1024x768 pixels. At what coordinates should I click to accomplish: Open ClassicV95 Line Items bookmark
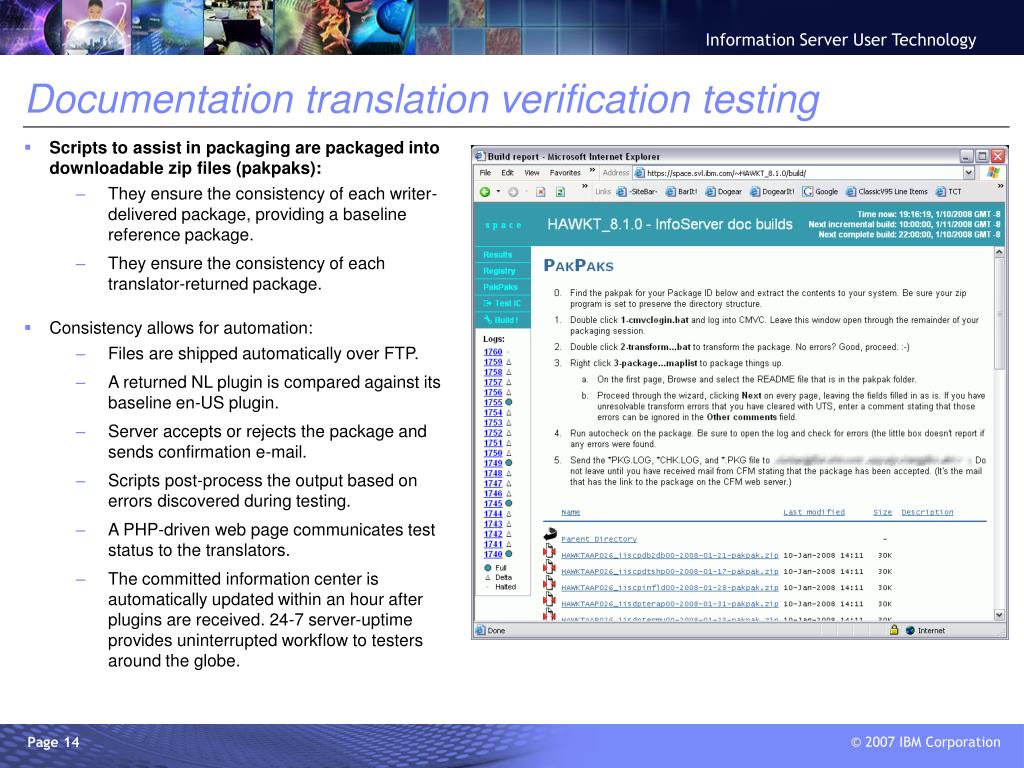click(x=886, y=192)
